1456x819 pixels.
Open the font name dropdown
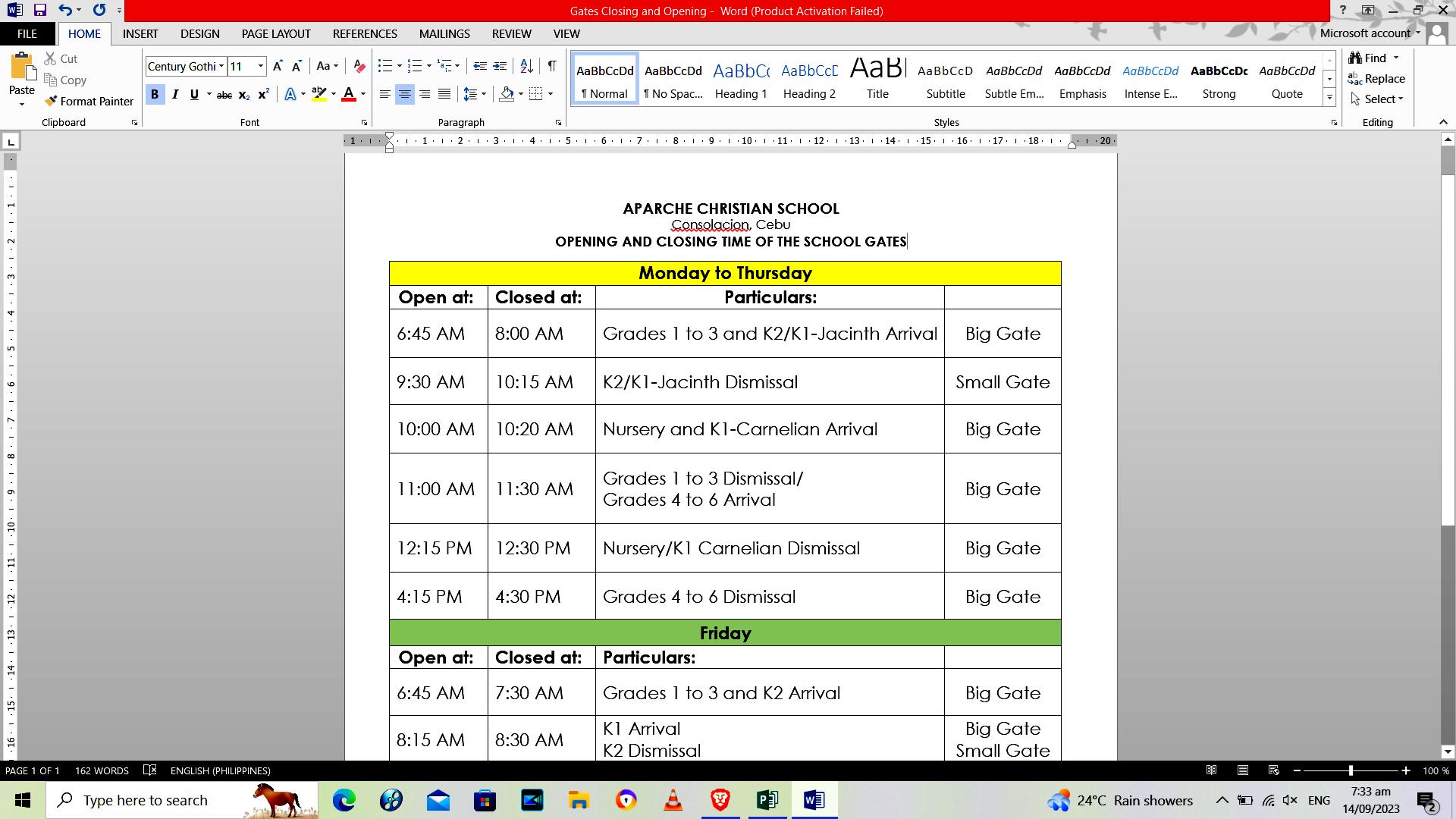point(221,67)
